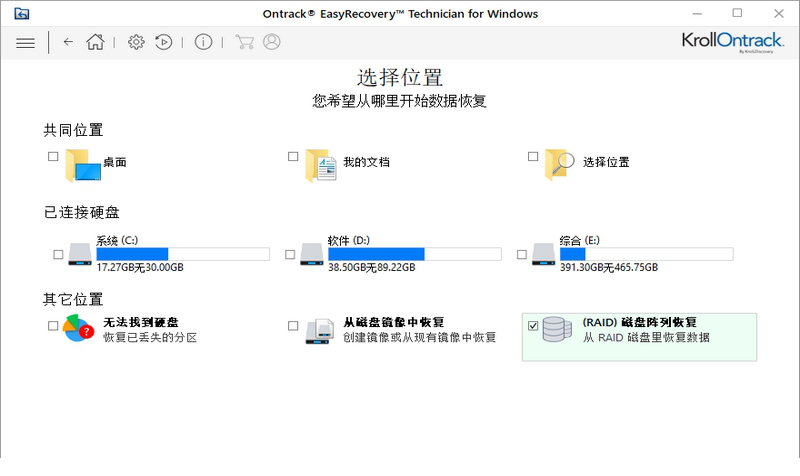The image size is (800, 476).
Task: Click the 综合 (E:) drive icon
Action: coord(543,254)
